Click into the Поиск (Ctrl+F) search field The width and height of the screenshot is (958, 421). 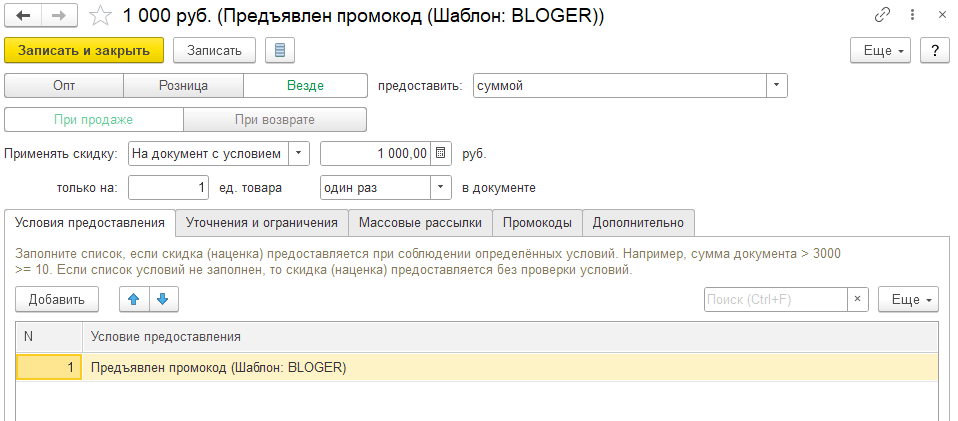[775, 299]
